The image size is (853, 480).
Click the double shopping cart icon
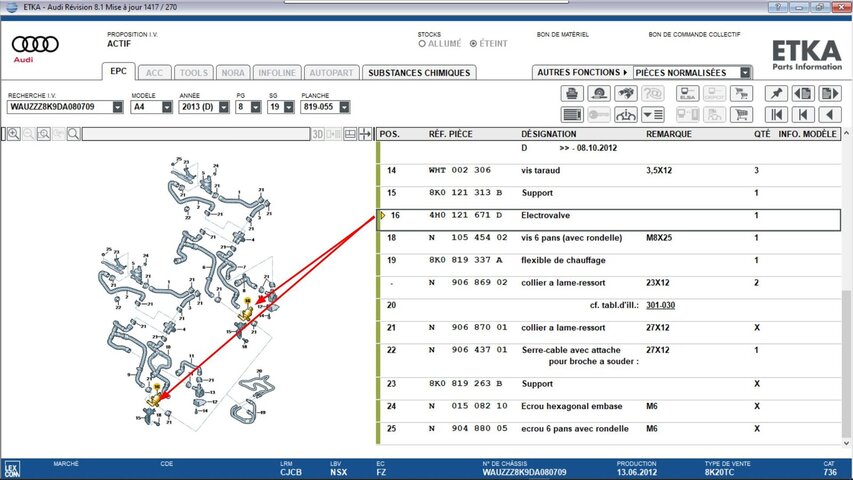(741, 94)
